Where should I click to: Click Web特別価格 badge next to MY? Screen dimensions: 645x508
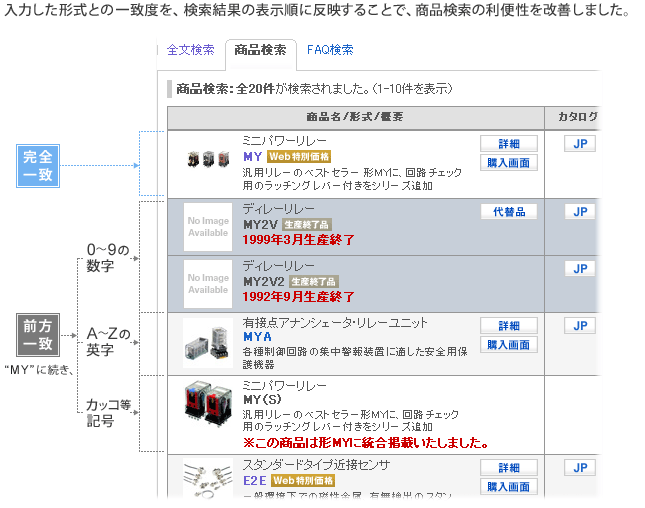(299, 157)
